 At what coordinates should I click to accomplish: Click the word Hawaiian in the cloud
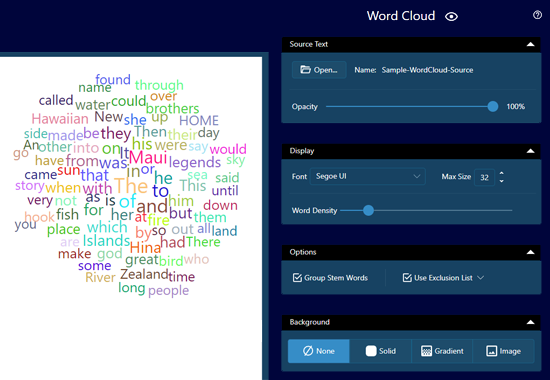[60, 119]
